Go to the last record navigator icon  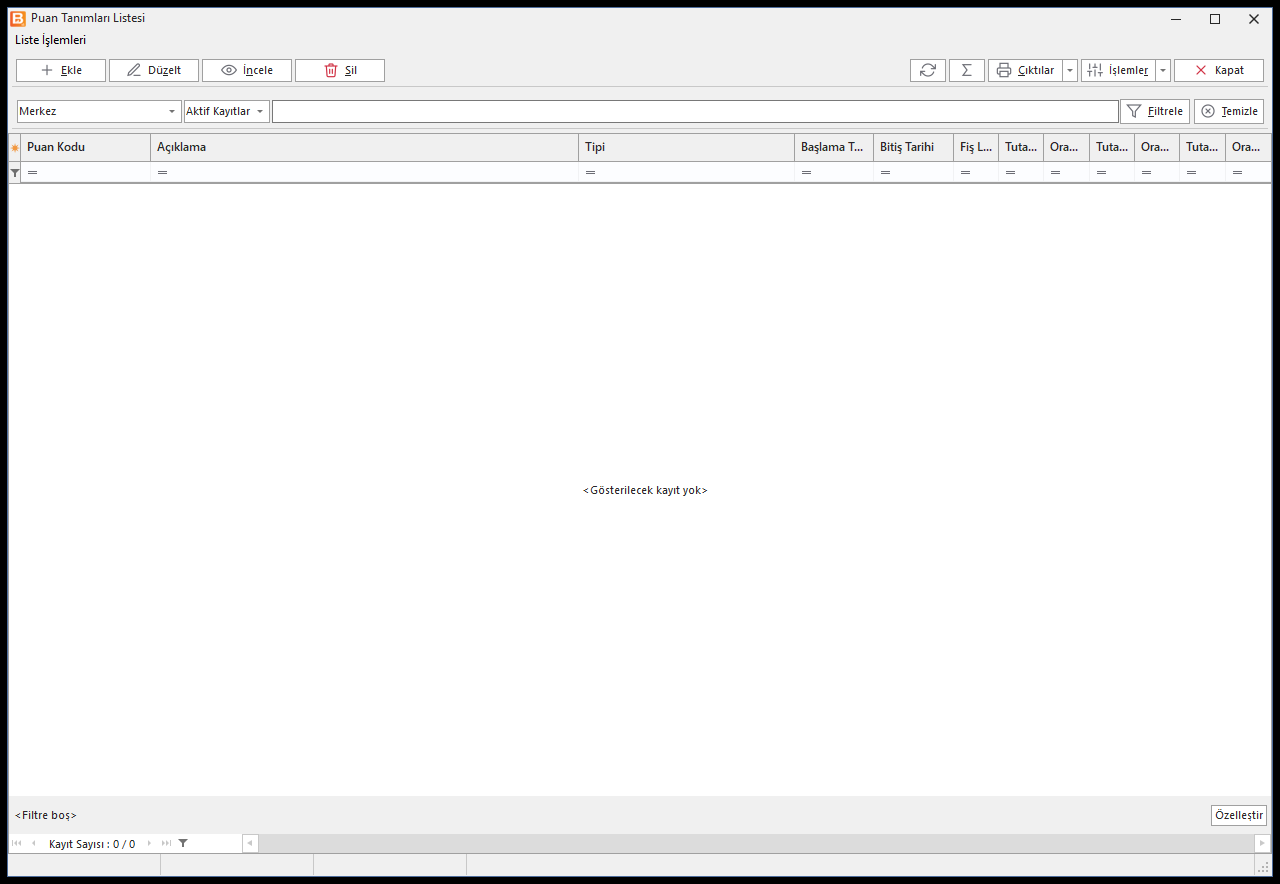(166, 843)
